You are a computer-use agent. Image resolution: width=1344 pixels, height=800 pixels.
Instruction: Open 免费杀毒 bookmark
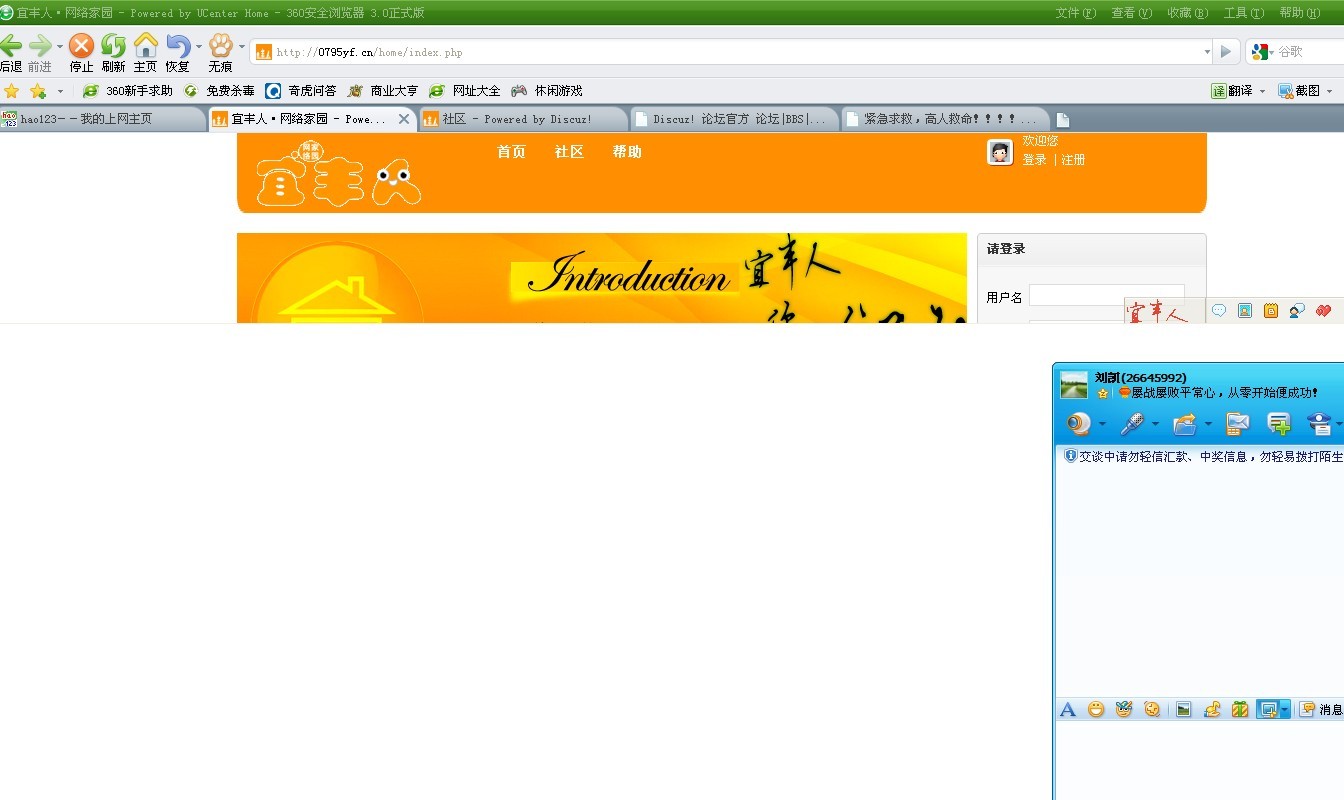(220, 91)
